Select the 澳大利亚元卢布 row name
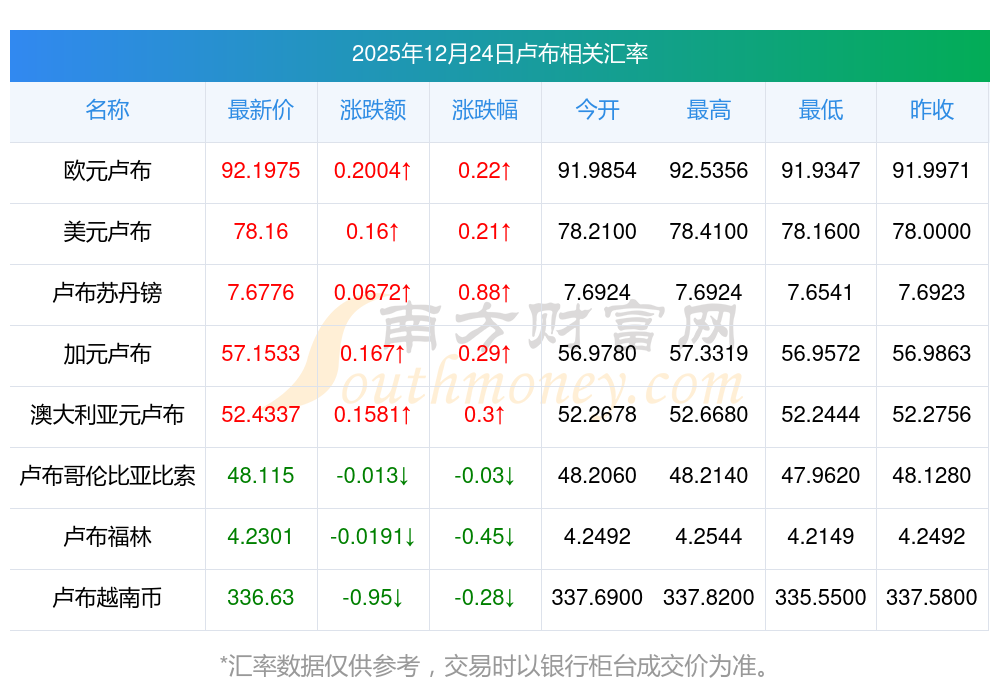 point(107,415)
